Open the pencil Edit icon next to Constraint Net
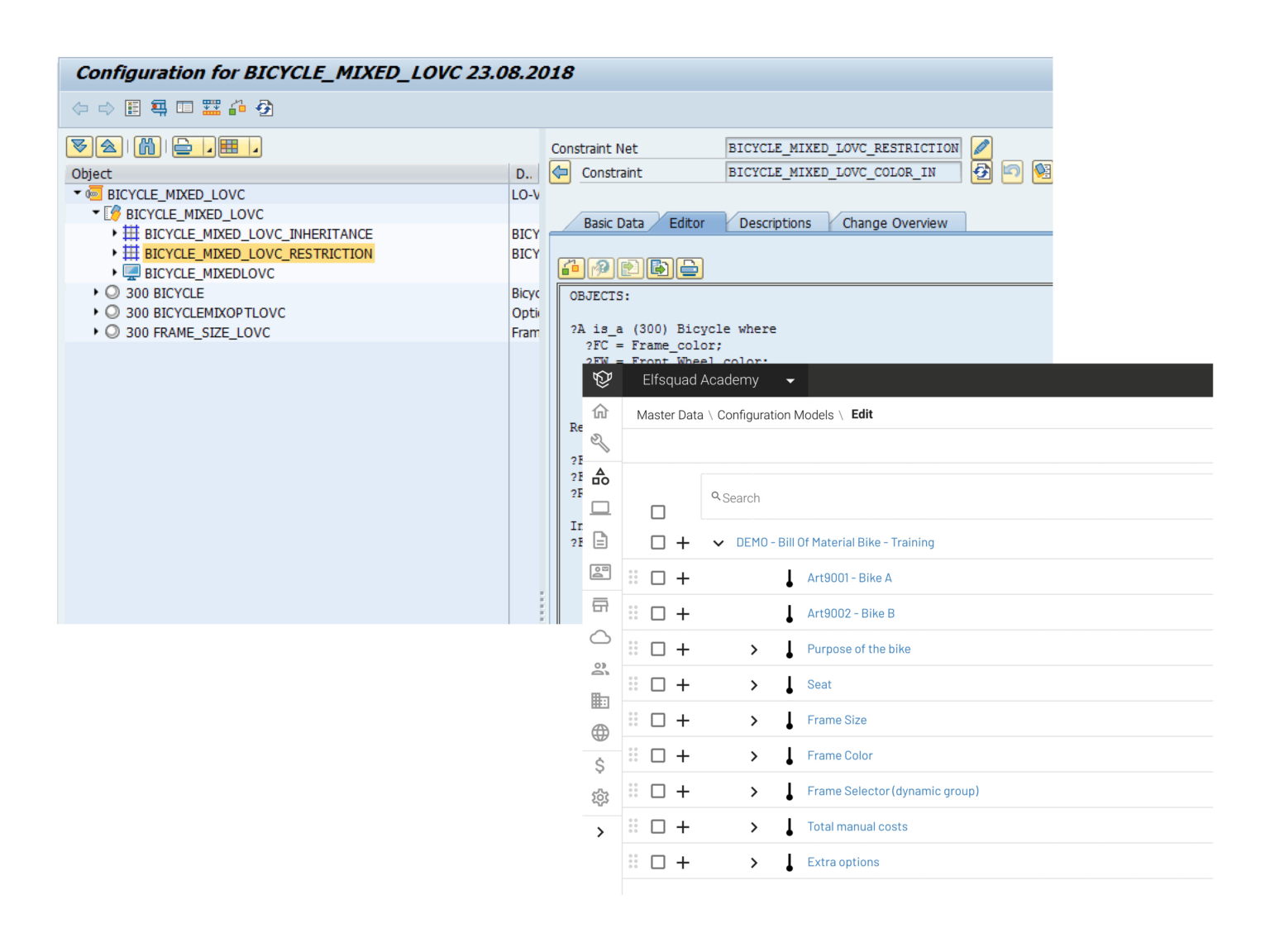The height and width of the screenshot is (952, 1270). pos(981,147)
